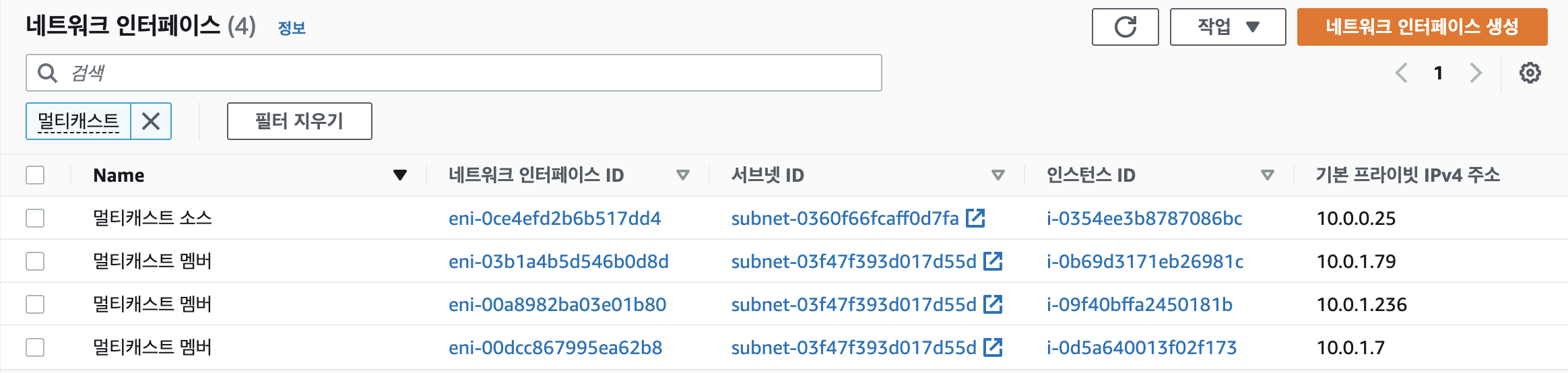Click 네트워크 인터페이스 생성 button
Screen dimensions: 1568x373
point(1422,27)
